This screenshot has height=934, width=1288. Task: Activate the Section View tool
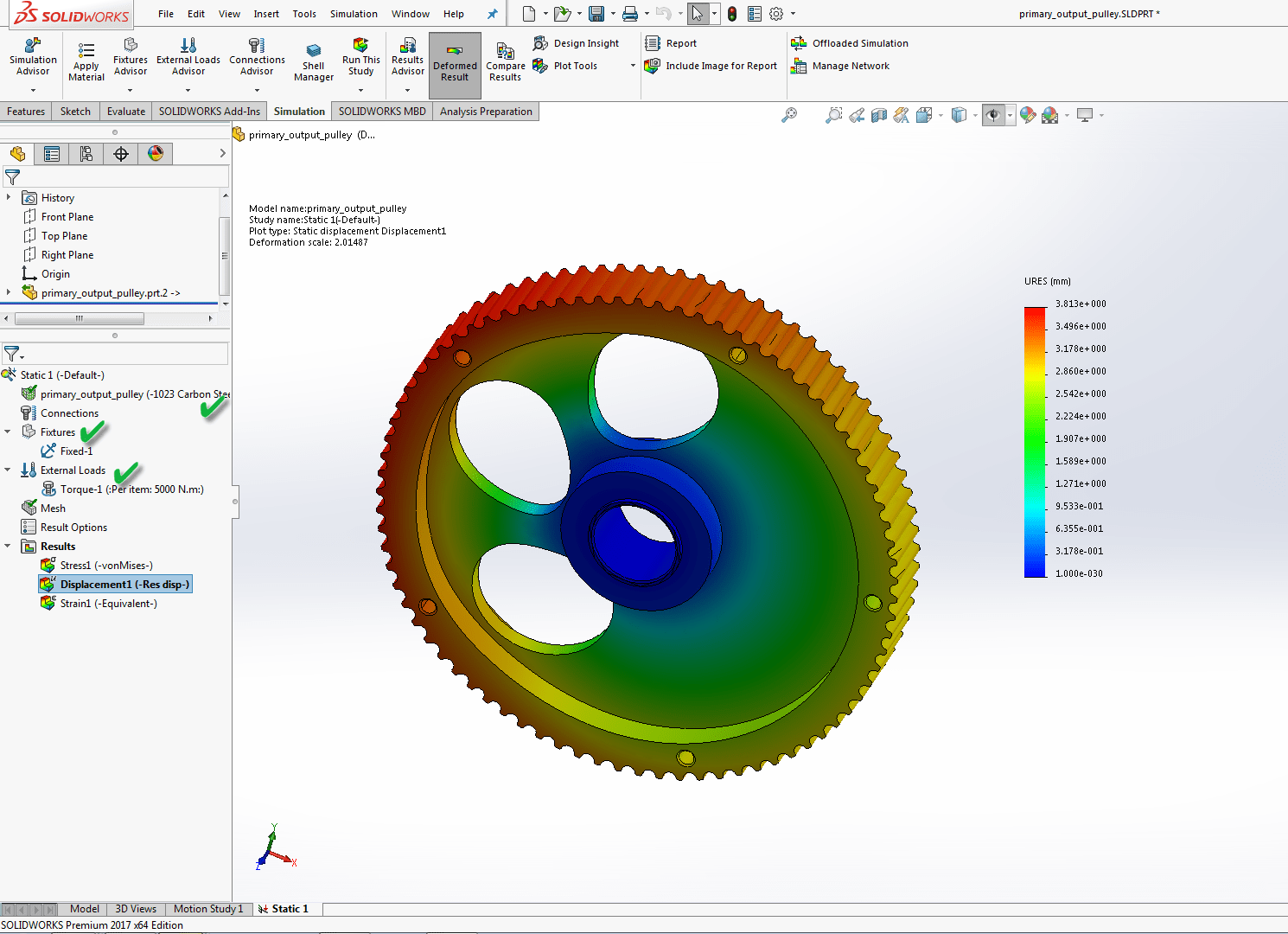coord(879,114)
